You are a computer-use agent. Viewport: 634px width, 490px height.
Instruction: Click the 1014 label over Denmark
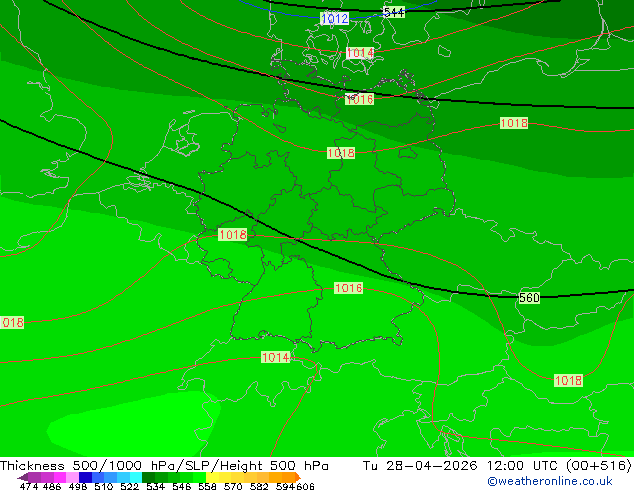pyautogui.click(x=360, y=53)
